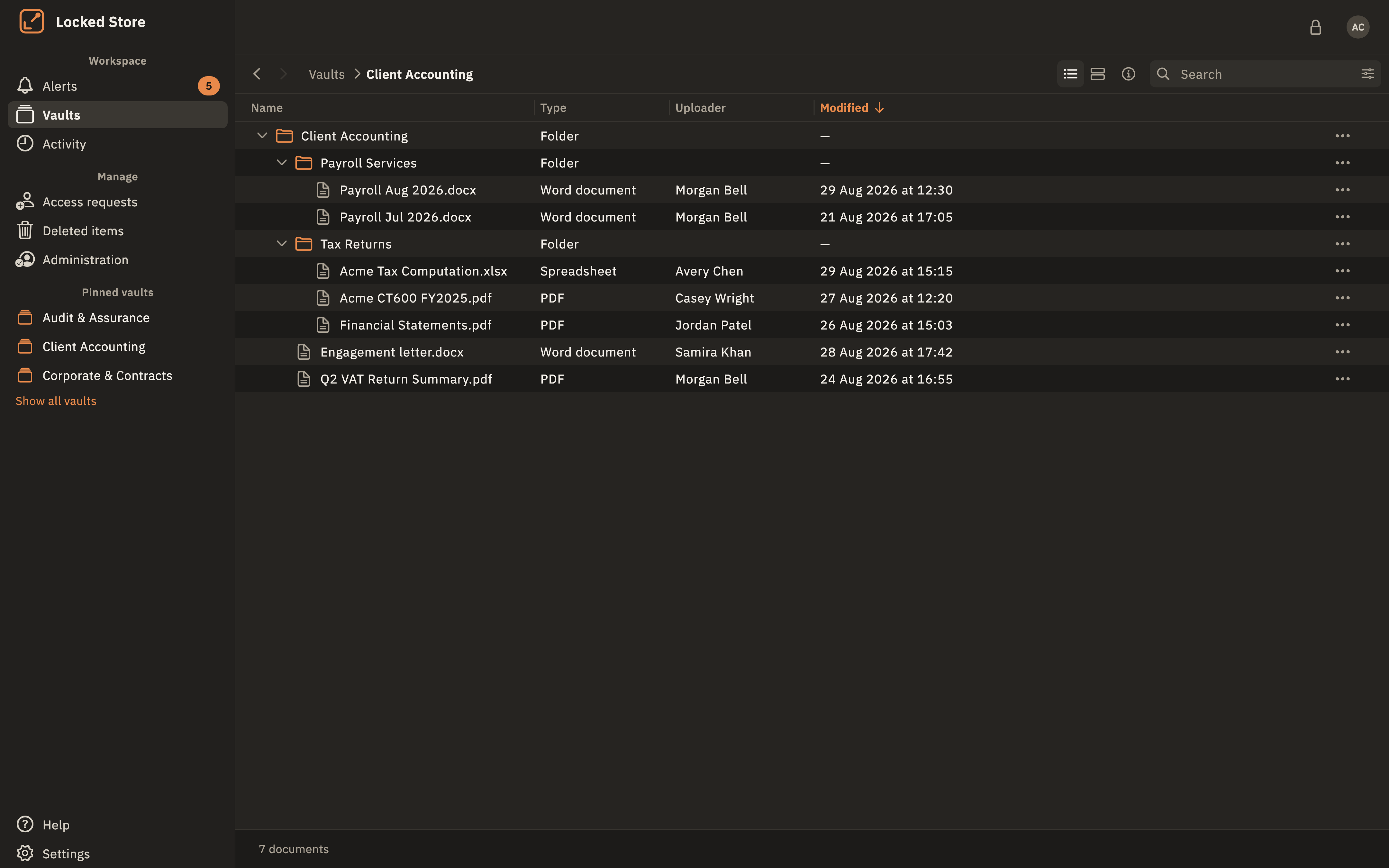The height and width of the screenshot is (868, 1389).
Task: Open pinned vault Corporate & Contracts
Action: (x=118, y=375)
